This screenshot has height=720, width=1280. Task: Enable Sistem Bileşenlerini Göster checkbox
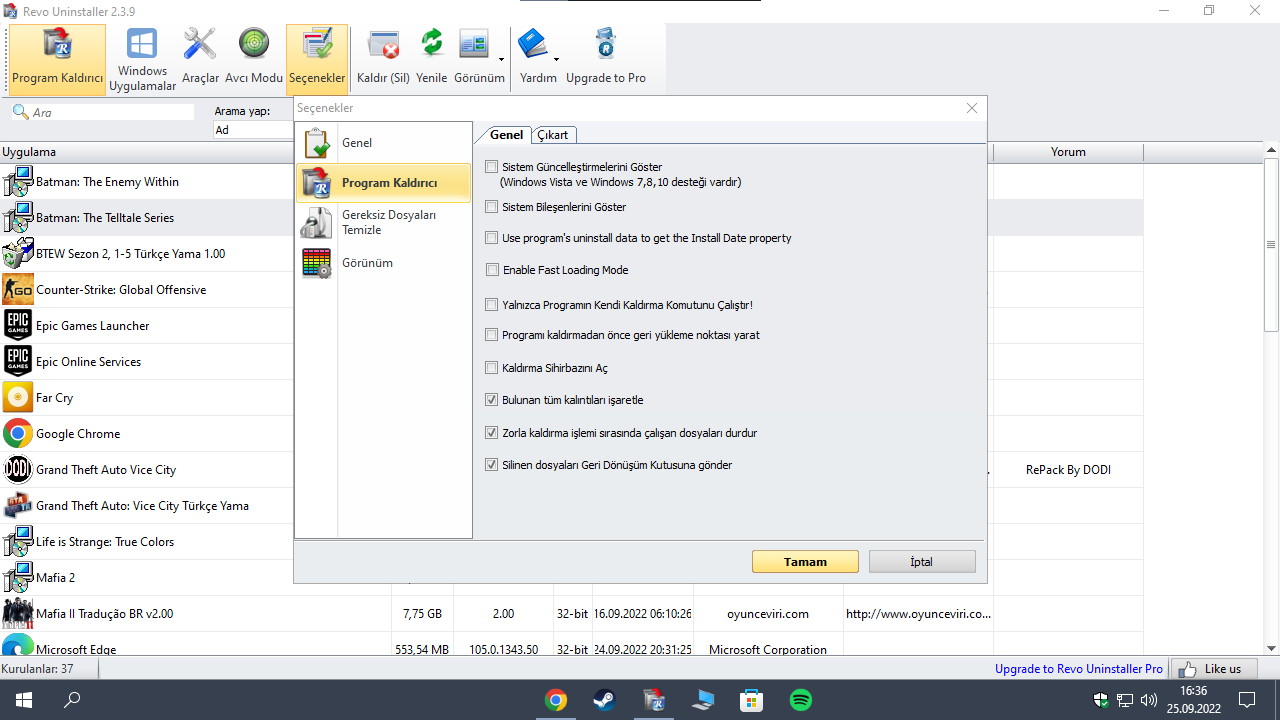[x=491, y=207]
